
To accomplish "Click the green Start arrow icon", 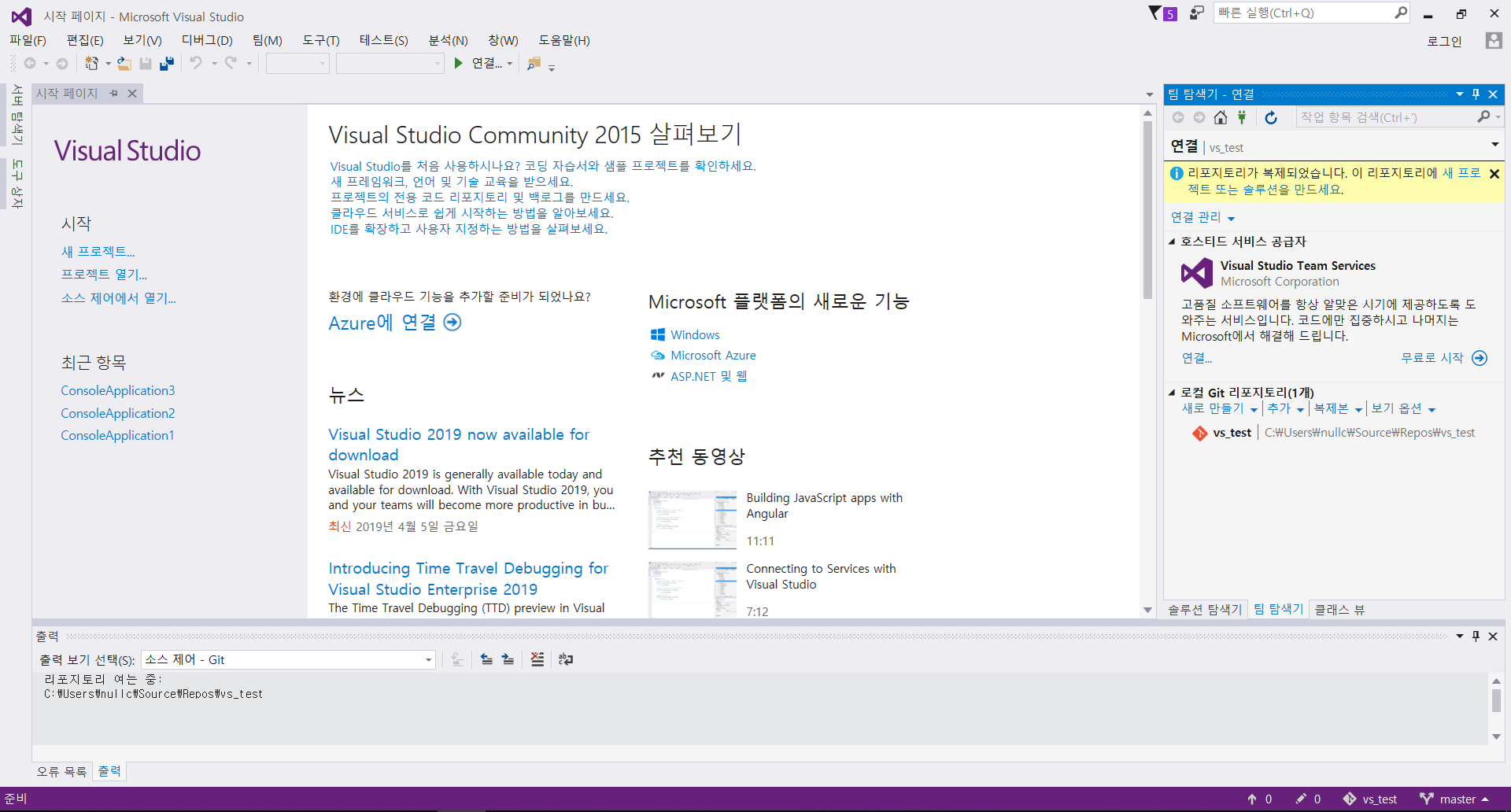I will click(x=458, y=63).
